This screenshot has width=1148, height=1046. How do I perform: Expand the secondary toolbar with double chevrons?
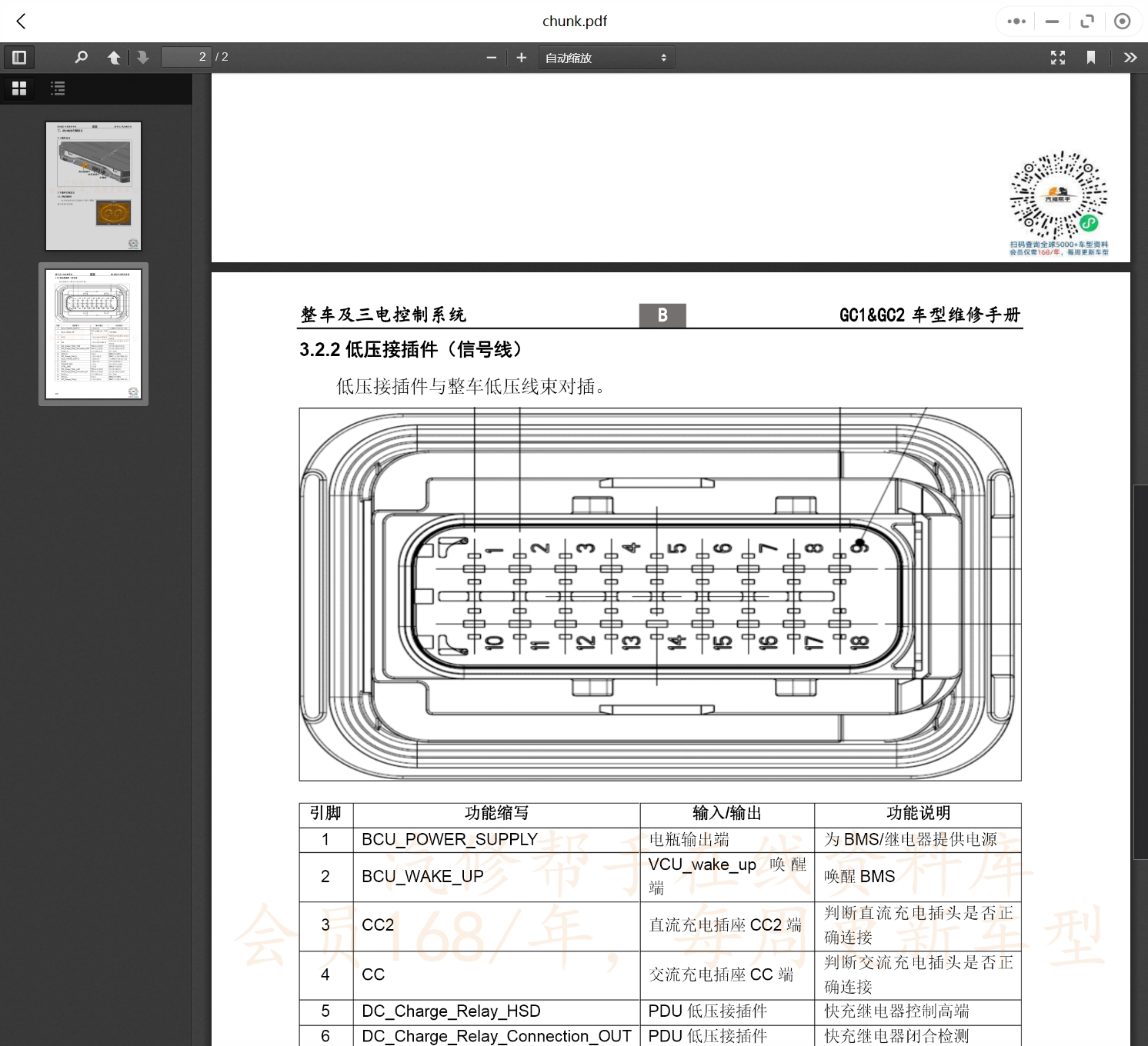1130,57
